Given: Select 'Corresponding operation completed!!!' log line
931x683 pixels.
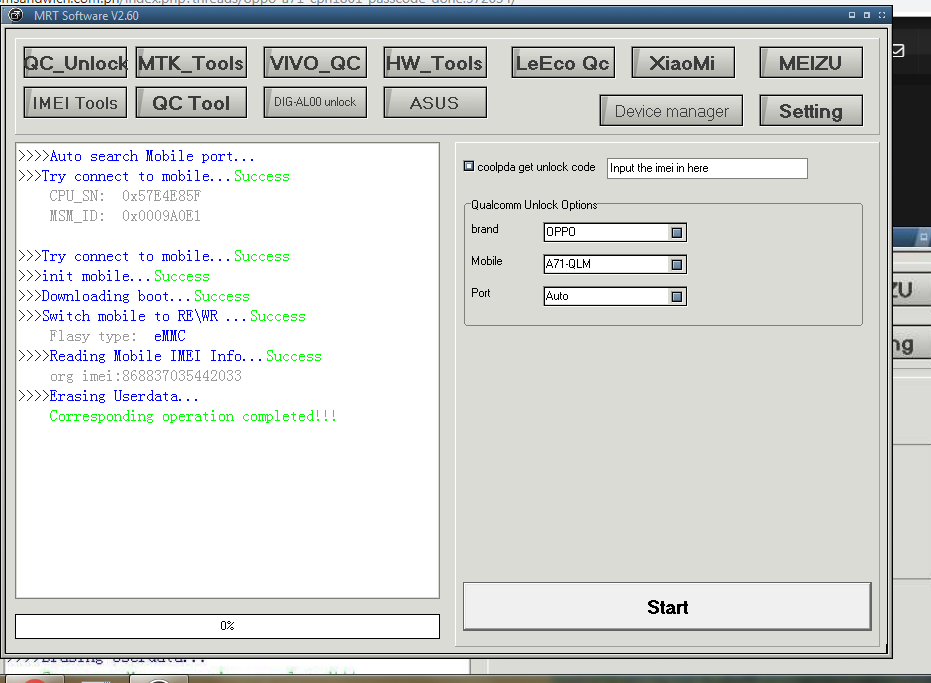Looking at the screenshot, I should click(x=193, y=416).
